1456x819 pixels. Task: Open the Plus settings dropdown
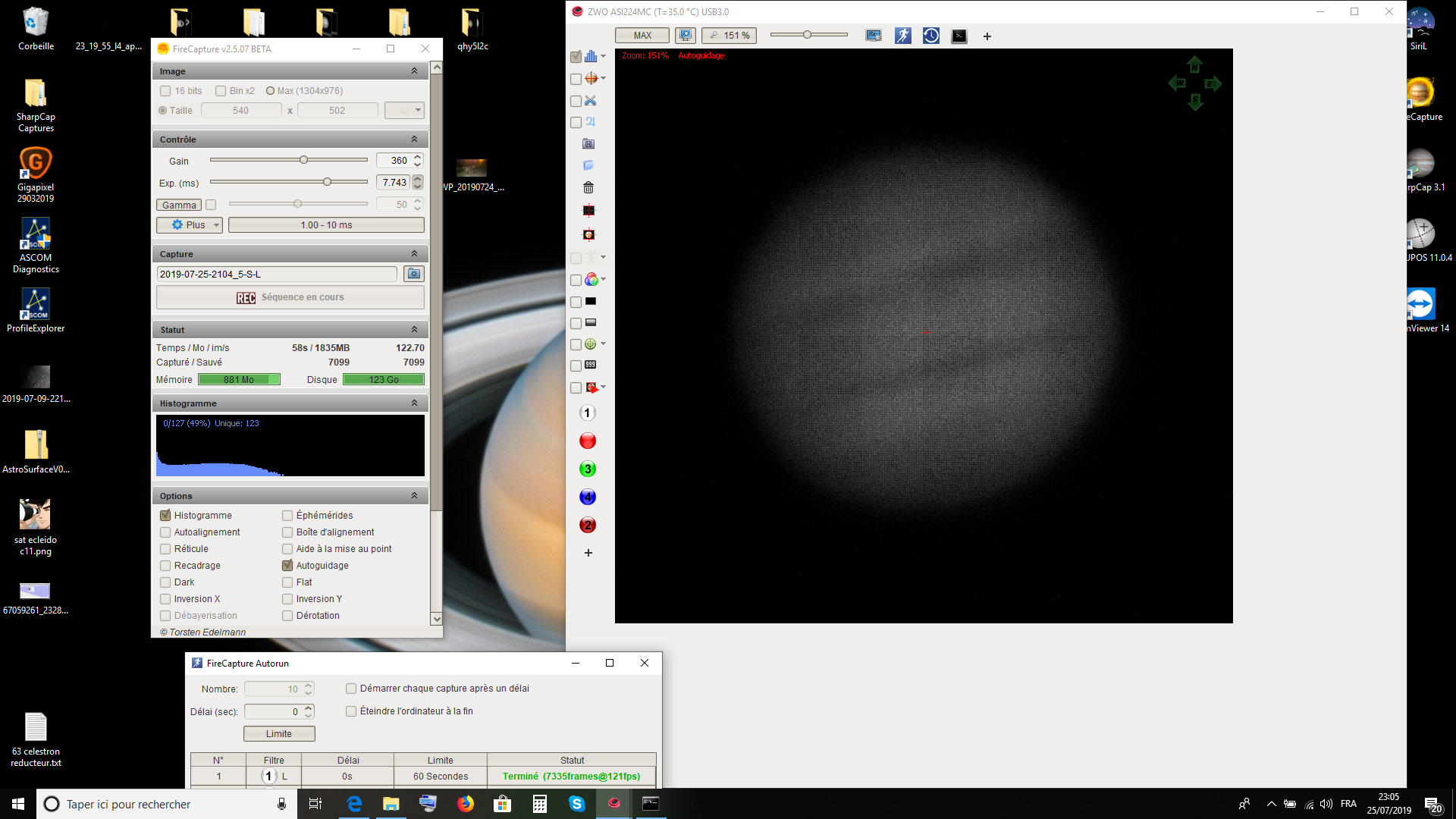[x=190, y=225]
